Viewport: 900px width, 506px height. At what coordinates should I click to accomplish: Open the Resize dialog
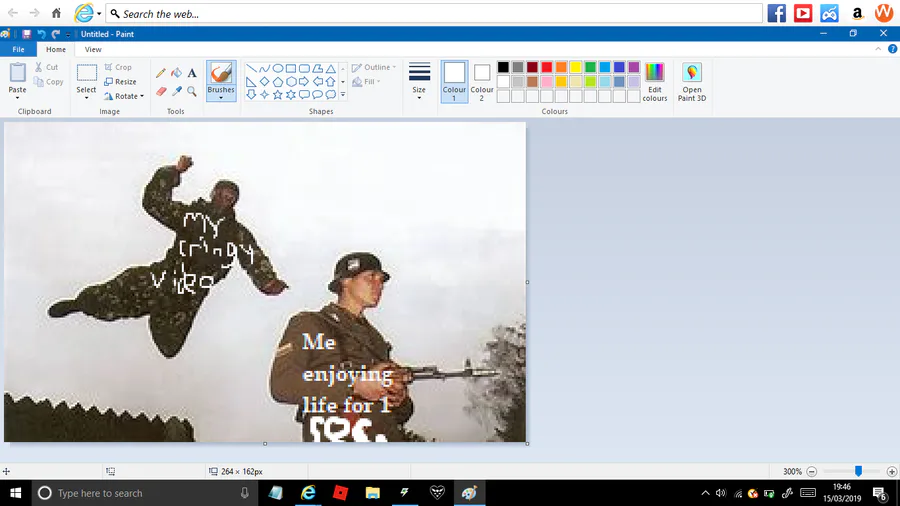point(120,81)
